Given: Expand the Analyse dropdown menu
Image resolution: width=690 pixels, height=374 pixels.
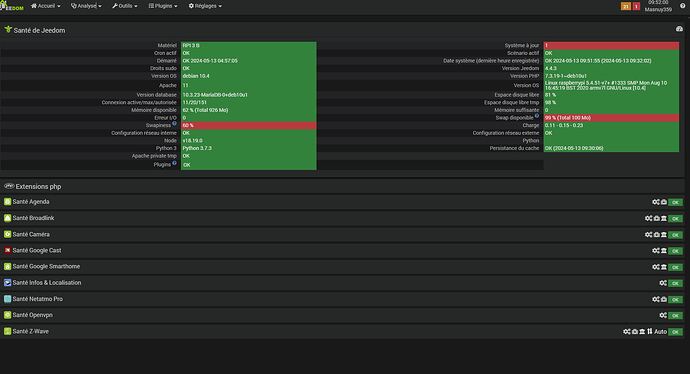Looking at the screenshot, I should [x=86, y=6].
